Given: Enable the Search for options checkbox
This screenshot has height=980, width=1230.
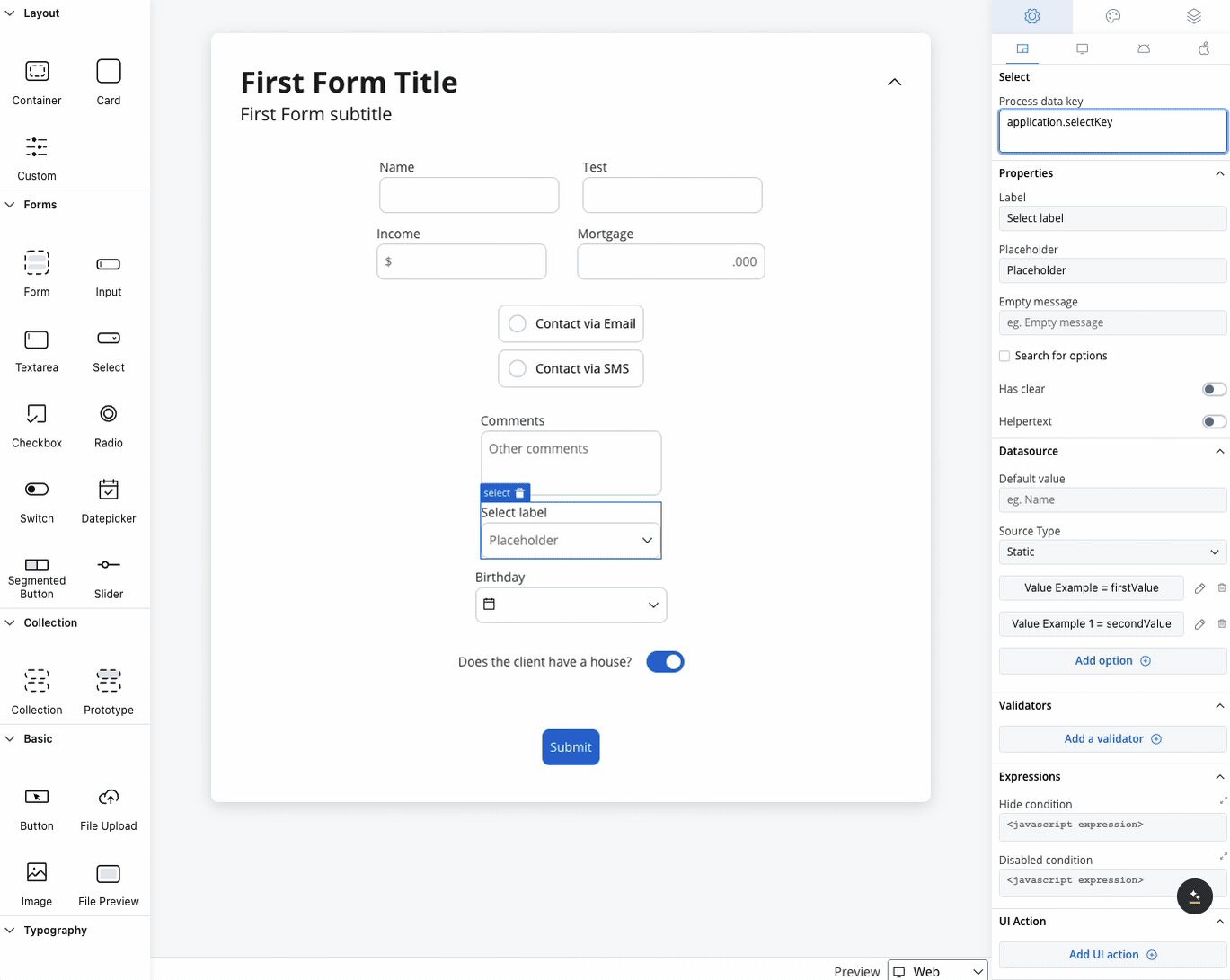Looking at the screenshot, I should (1004, 356).
